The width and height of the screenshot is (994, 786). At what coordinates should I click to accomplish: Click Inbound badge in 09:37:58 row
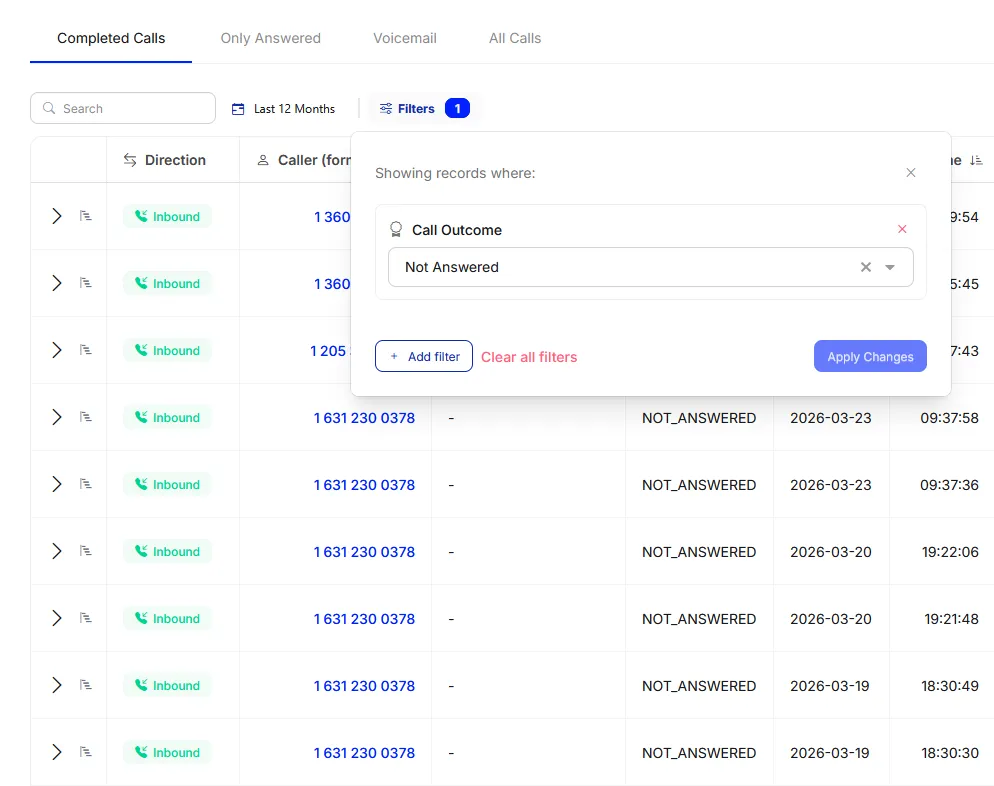167,418
